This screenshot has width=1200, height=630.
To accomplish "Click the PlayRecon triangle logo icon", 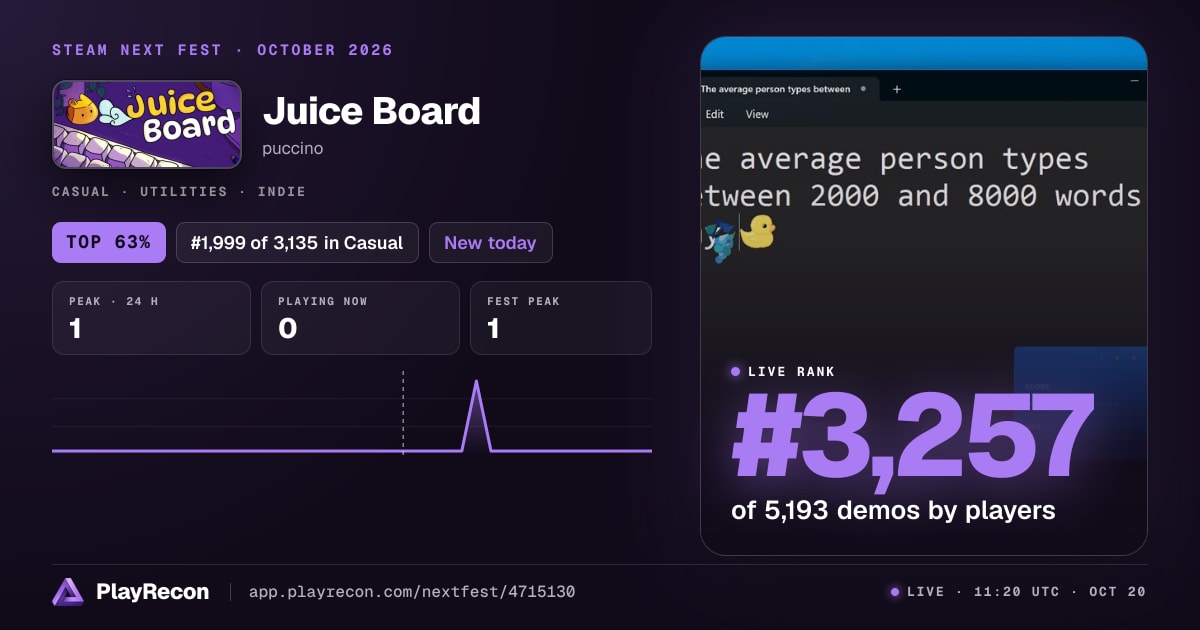I will click(x=68, y=592).
